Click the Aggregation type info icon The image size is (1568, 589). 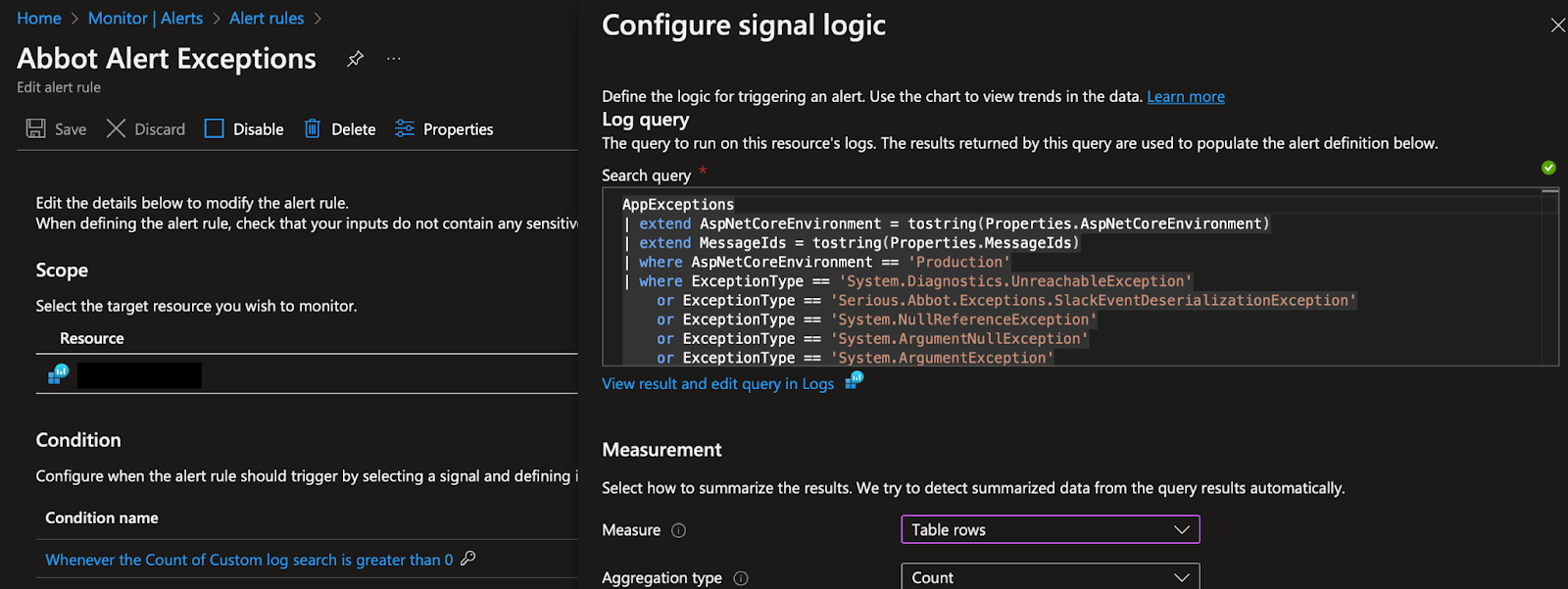pos(741,578)
